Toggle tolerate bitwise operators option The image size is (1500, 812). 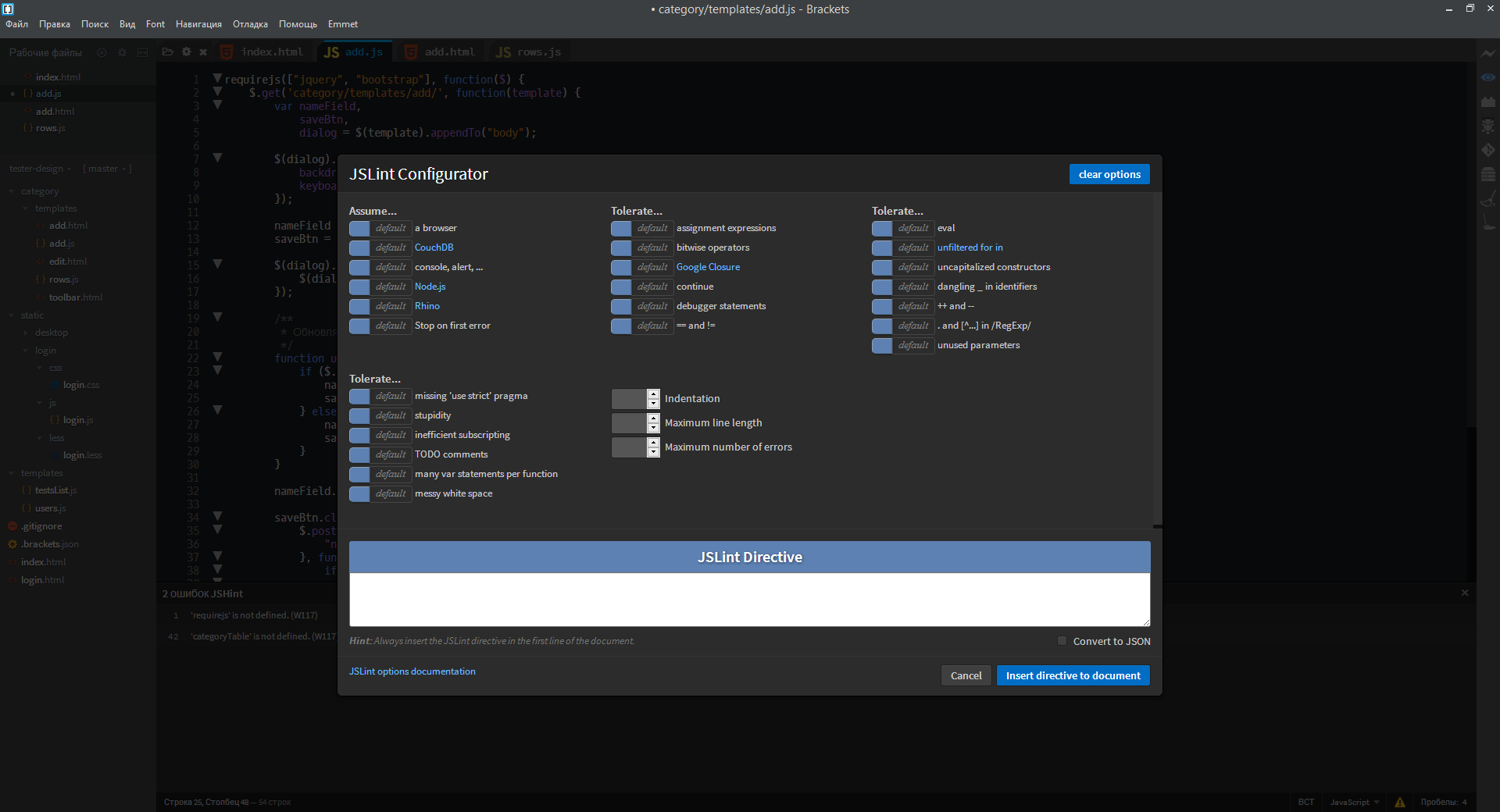[642, 248]
